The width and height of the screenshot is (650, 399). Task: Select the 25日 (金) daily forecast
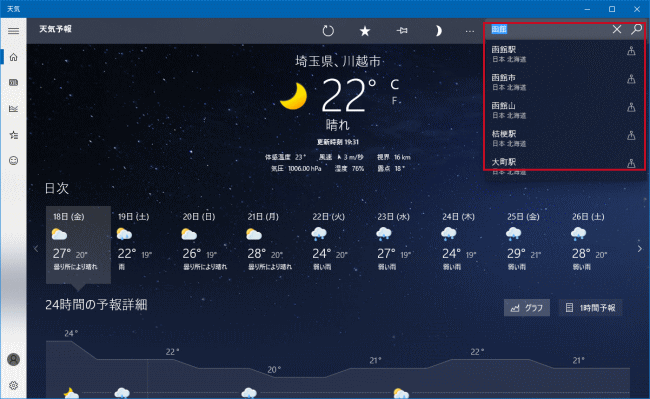click(x=532, y=244)
